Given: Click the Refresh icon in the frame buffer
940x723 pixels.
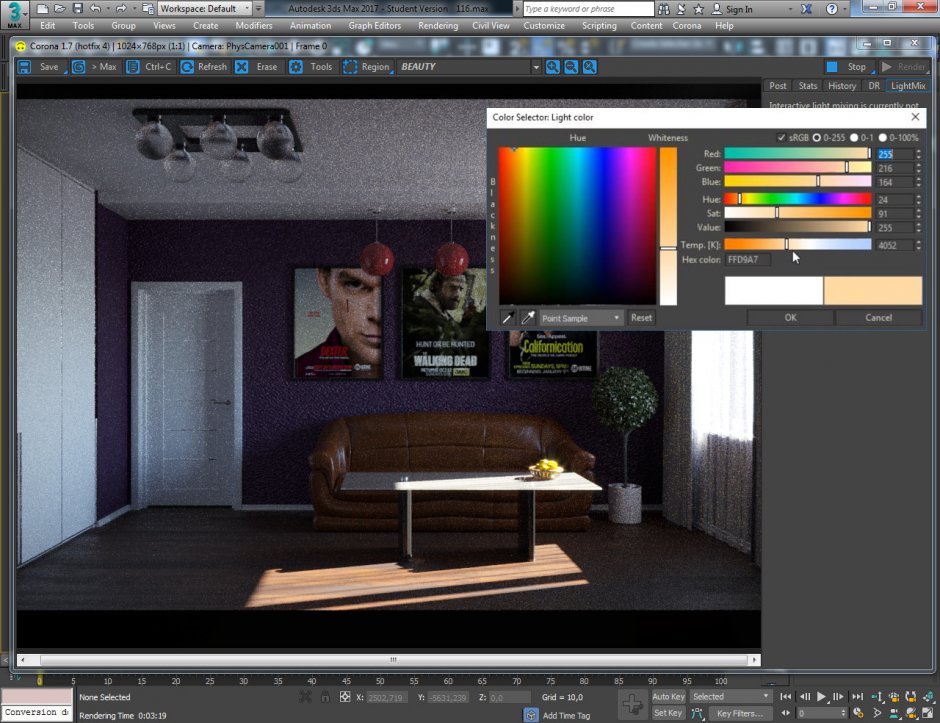Looking at the screenshot, I should 187,67.
